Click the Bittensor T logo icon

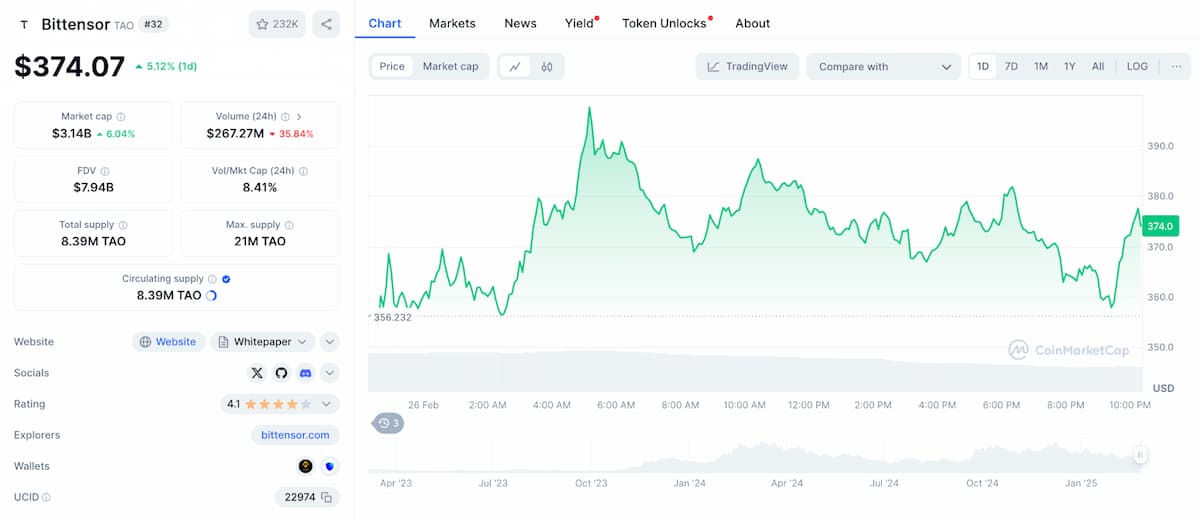(24, 24)
